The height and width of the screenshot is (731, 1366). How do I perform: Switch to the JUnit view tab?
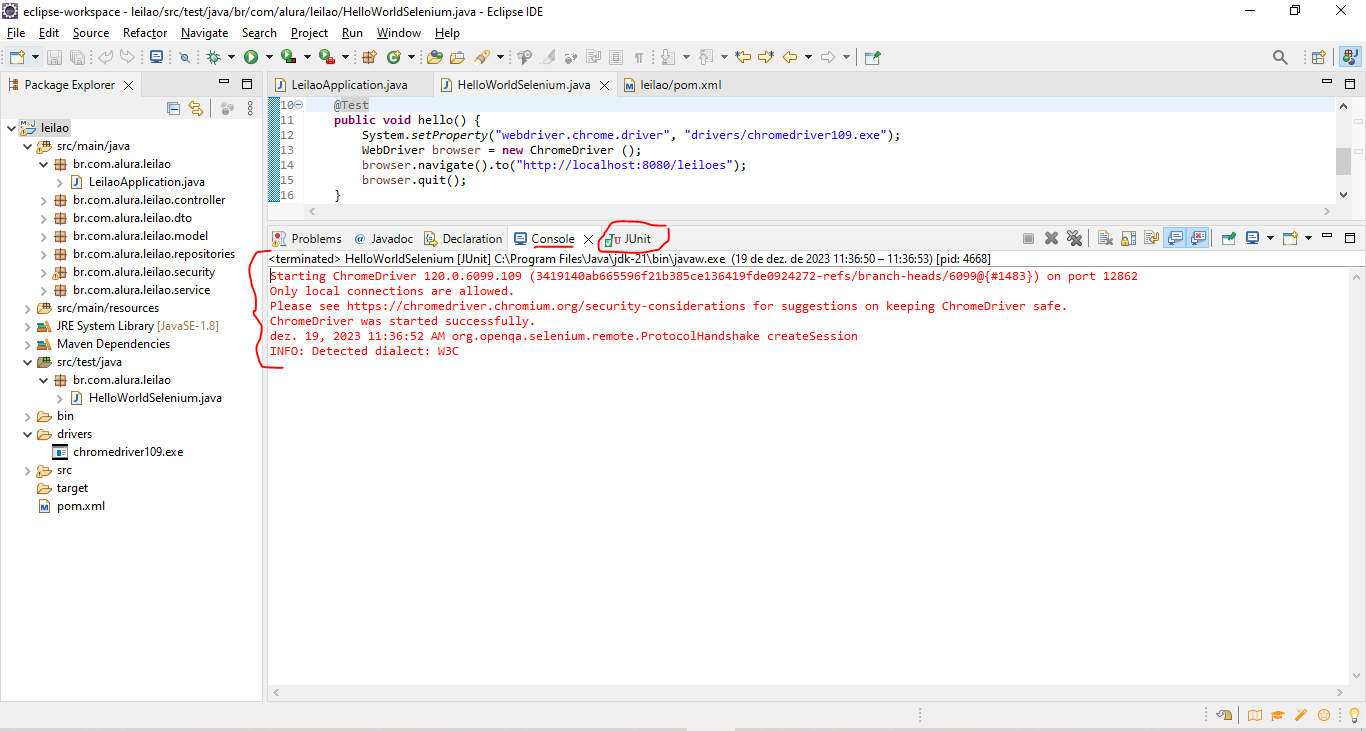tap(629, 238)
